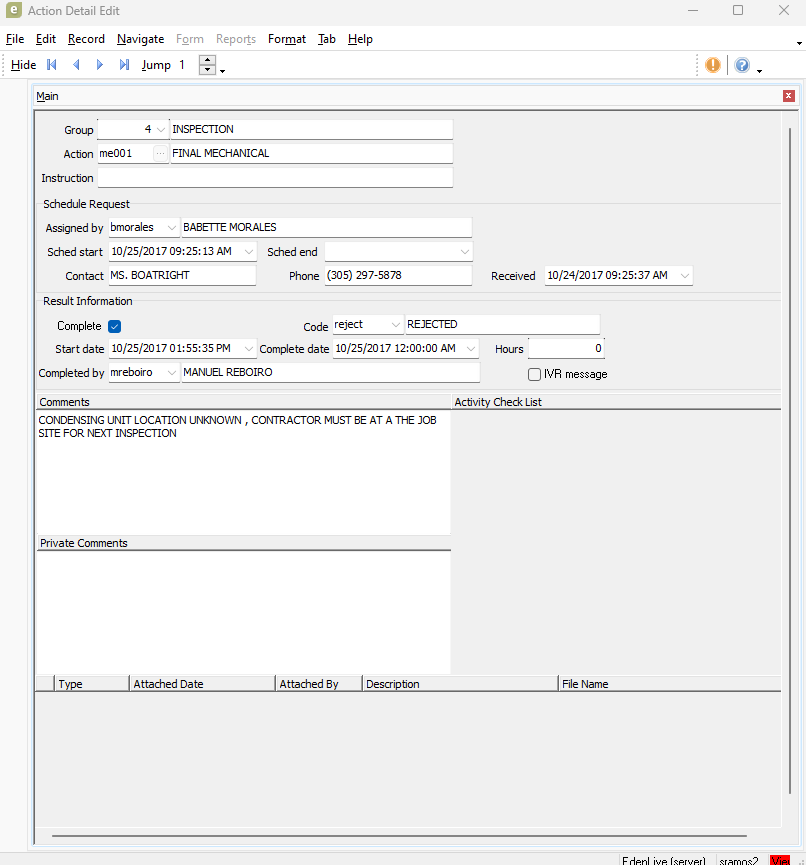Jump to last record icon

[x=124, y=65]
